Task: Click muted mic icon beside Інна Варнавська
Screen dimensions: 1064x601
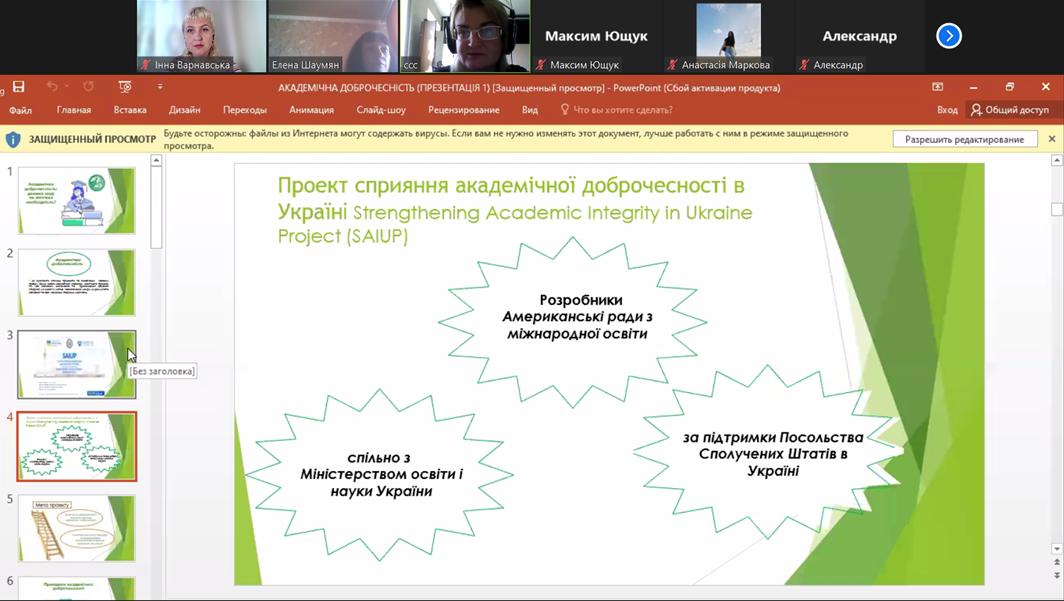Action: click(x=146, y=65)
